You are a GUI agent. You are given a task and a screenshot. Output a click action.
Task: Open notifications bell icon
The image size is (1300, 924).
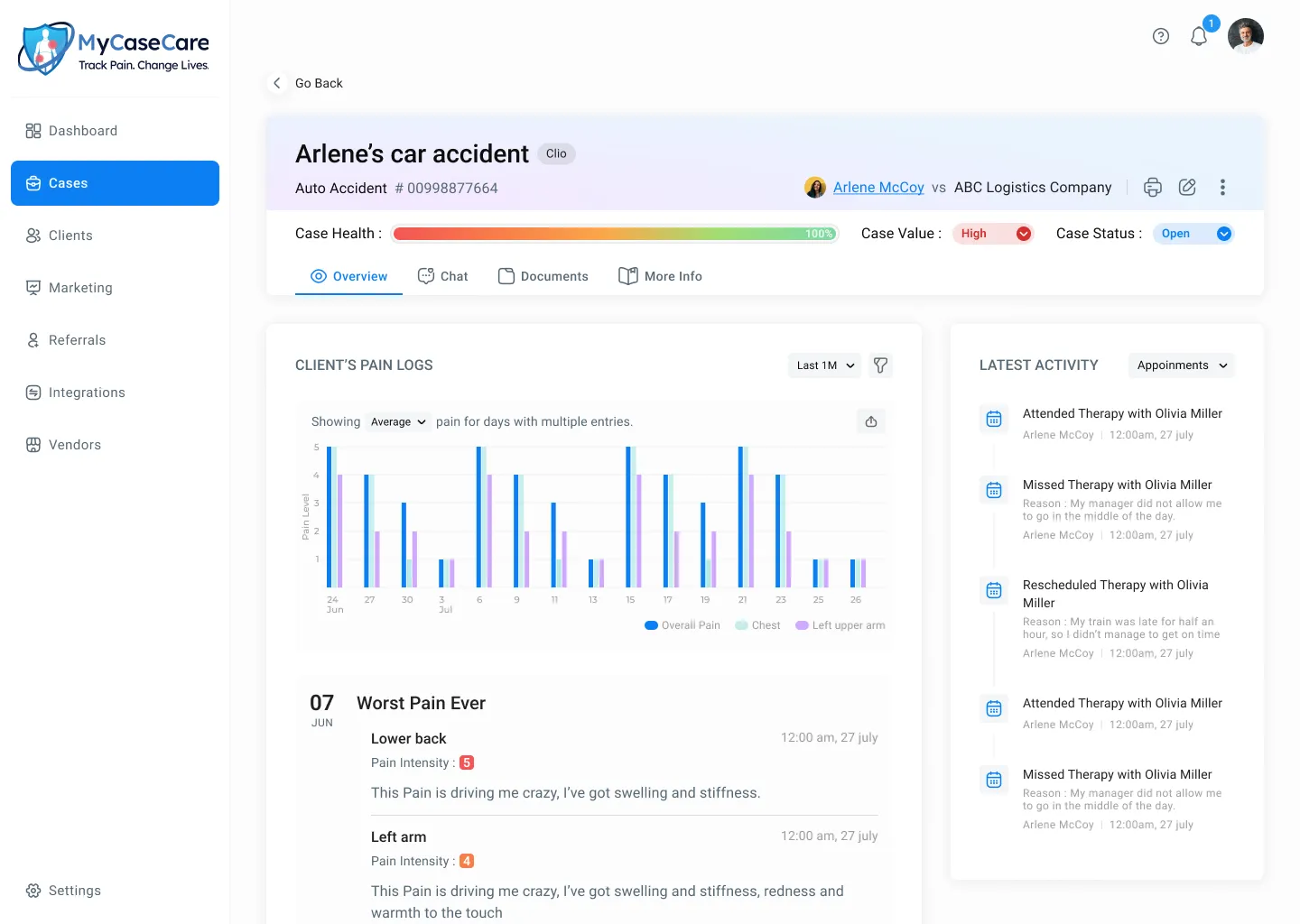[x=1199, y=36]
